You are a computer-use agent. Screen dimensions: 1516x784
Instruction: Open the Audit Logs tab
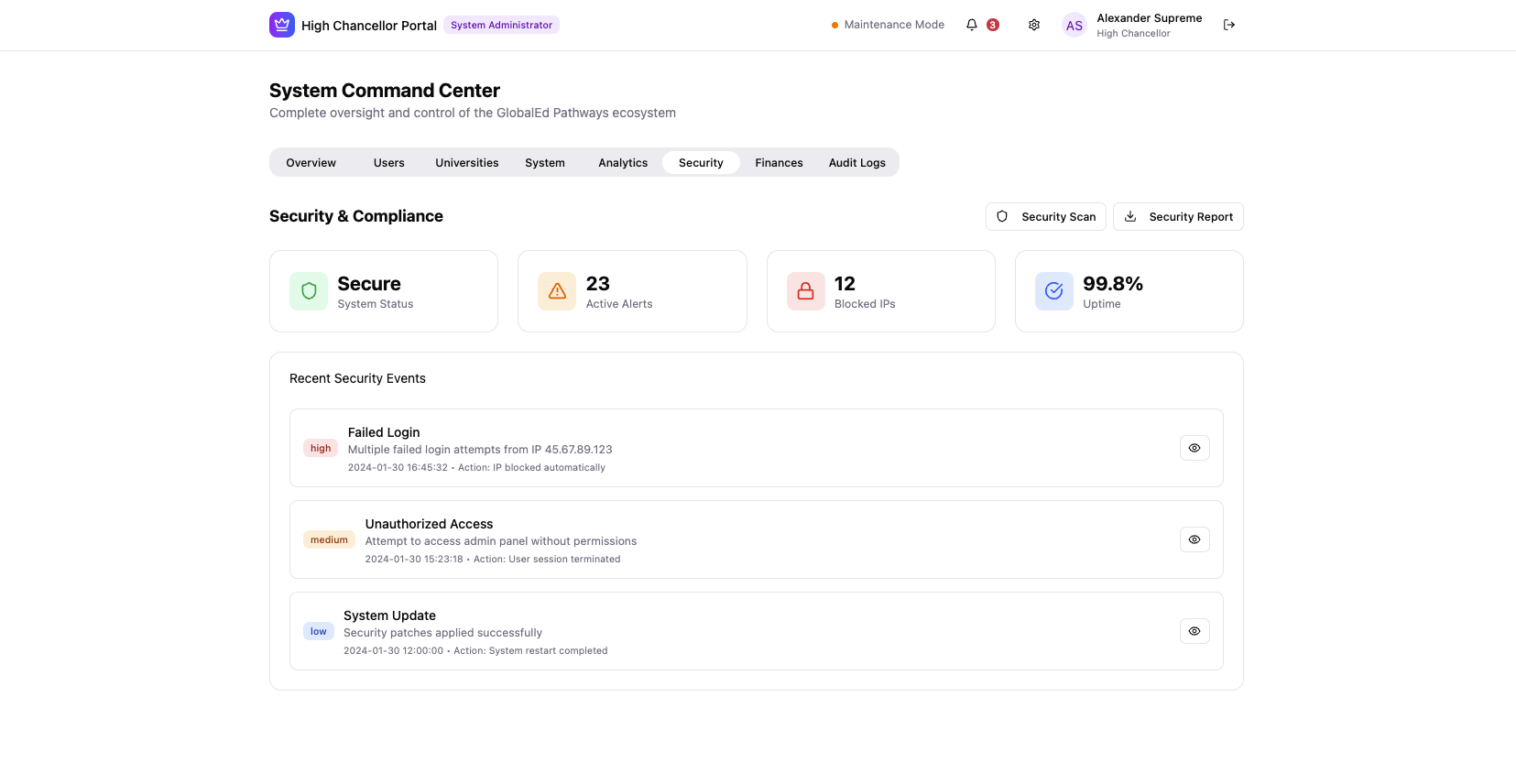(x=856, y=163)
